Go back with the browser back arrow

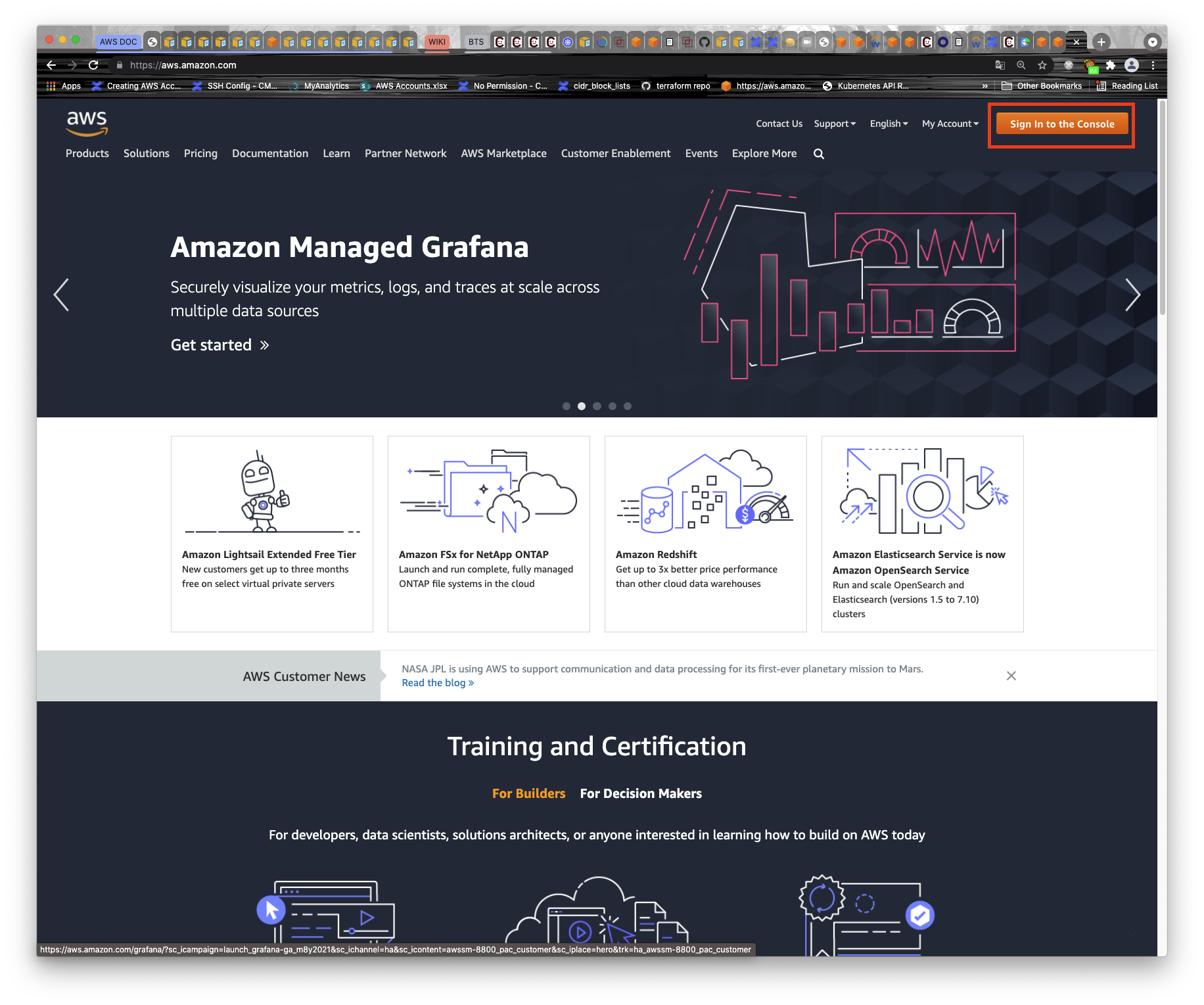(x=51, y=65)
